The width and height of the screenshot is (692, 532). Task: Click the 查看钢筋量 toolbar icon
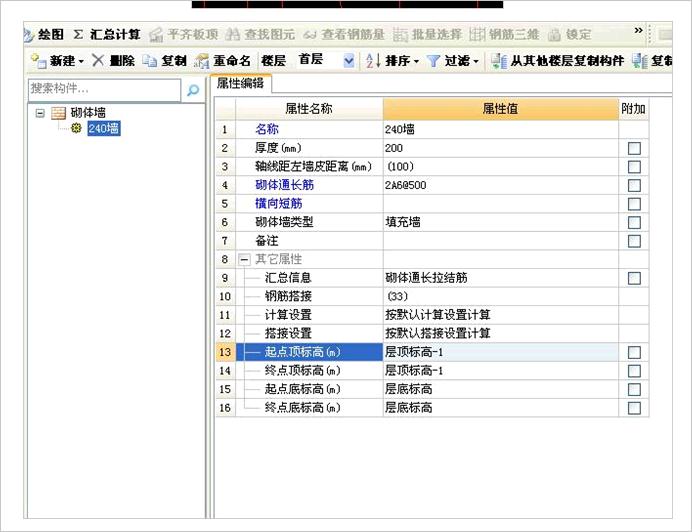pyautogui.click(x=310, y=34)
